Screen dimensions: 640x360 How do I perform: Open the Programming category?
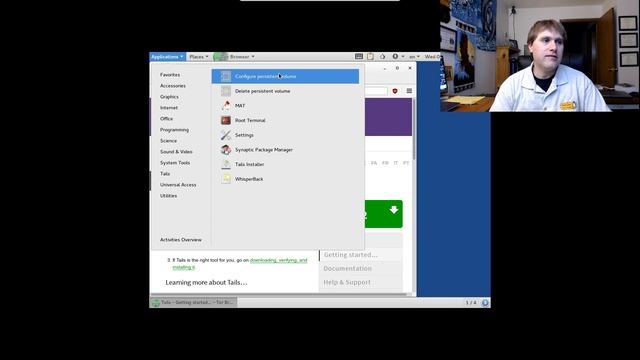(x=174, y=130)
